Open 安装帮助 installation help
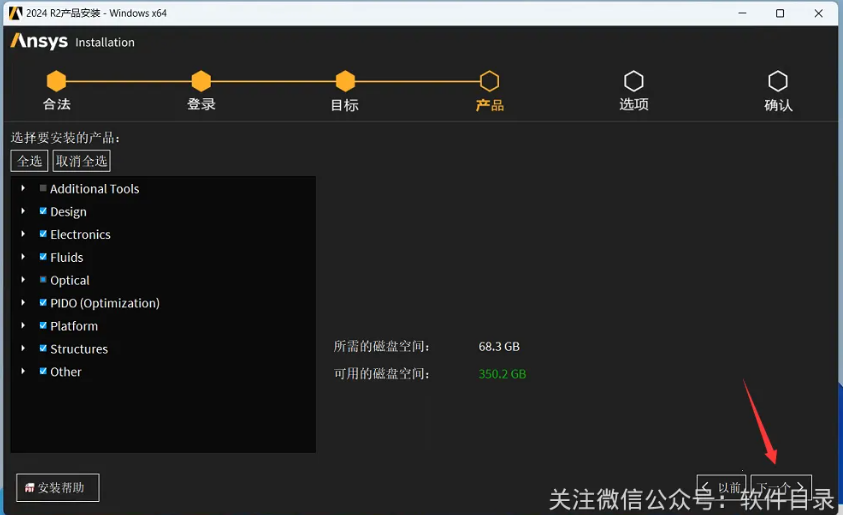 pos(58,488)
